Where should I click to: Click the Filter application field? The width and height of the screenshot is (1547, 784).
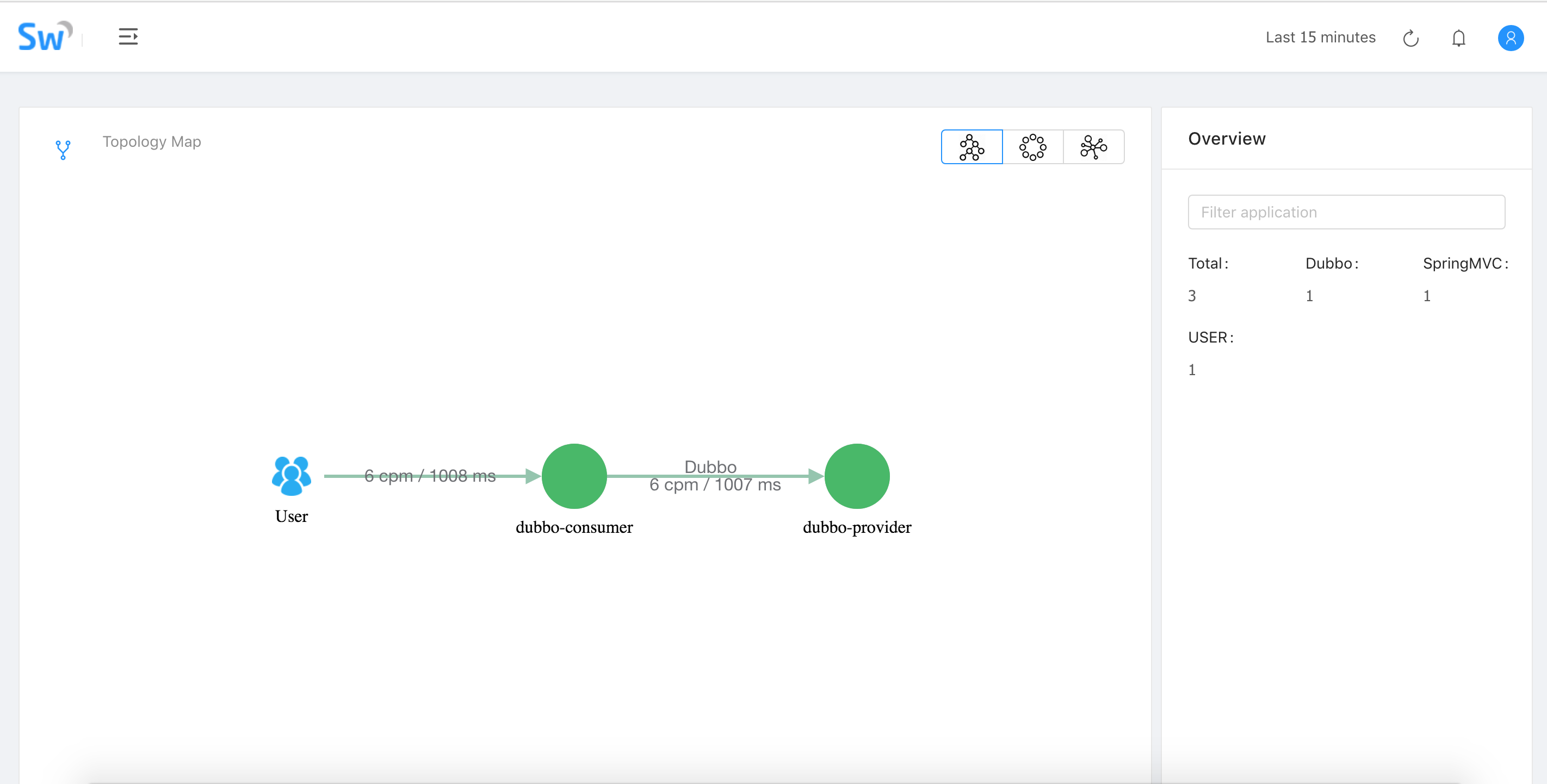click(1346, 212)
